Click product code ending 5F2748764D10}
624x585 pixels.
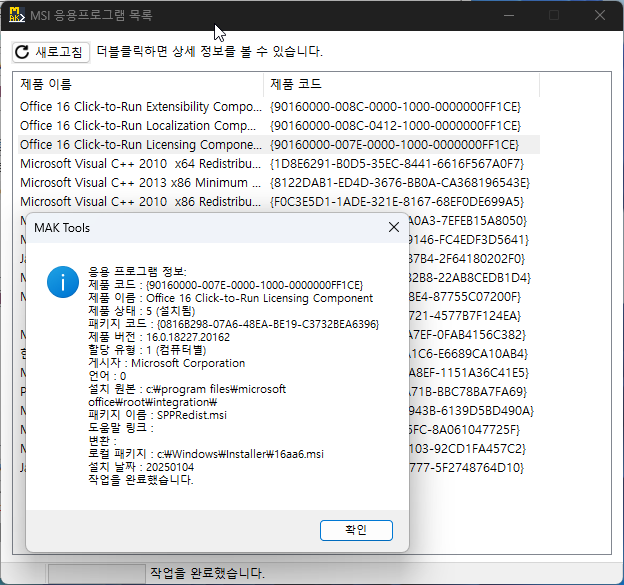[466, 468]
